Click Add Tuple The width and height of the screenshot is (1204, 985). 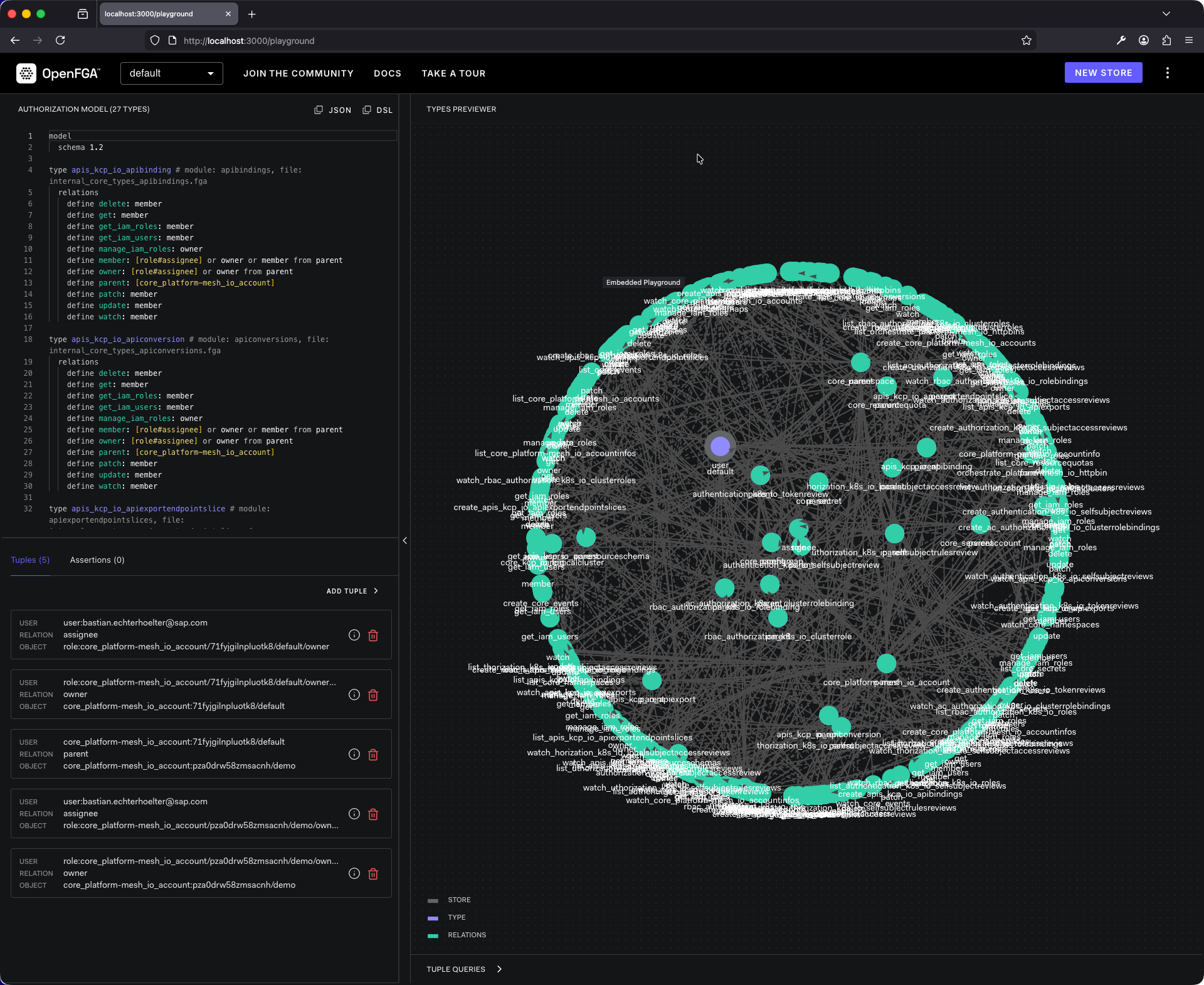coord(352,591)
